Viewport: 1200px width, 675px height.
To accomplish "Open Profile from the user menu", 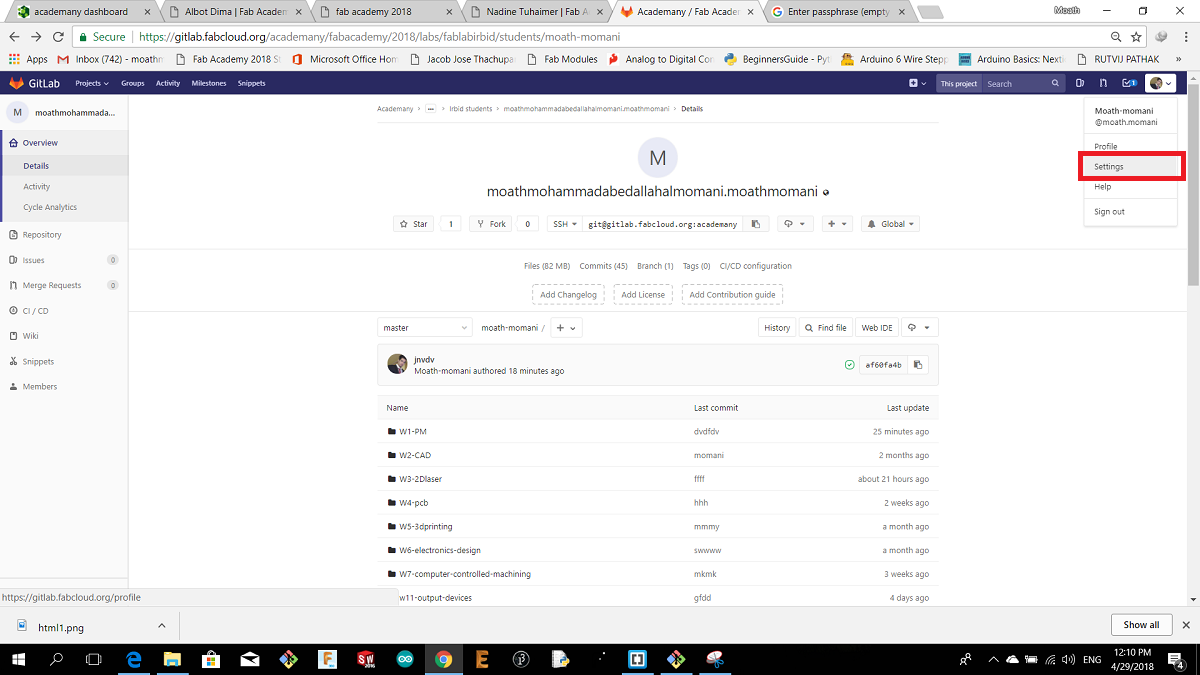I will point(1106,146).
